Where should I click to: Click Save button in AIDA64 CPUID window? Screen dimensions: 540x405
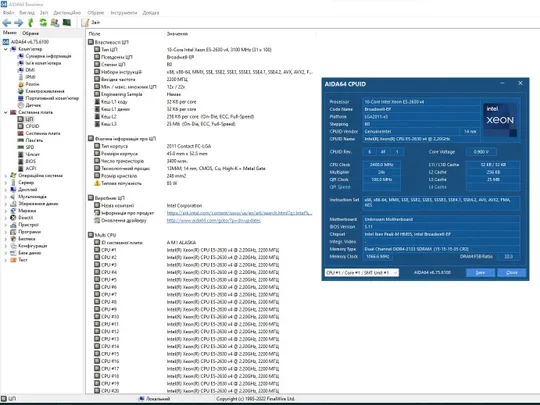(x=480, y=272)
